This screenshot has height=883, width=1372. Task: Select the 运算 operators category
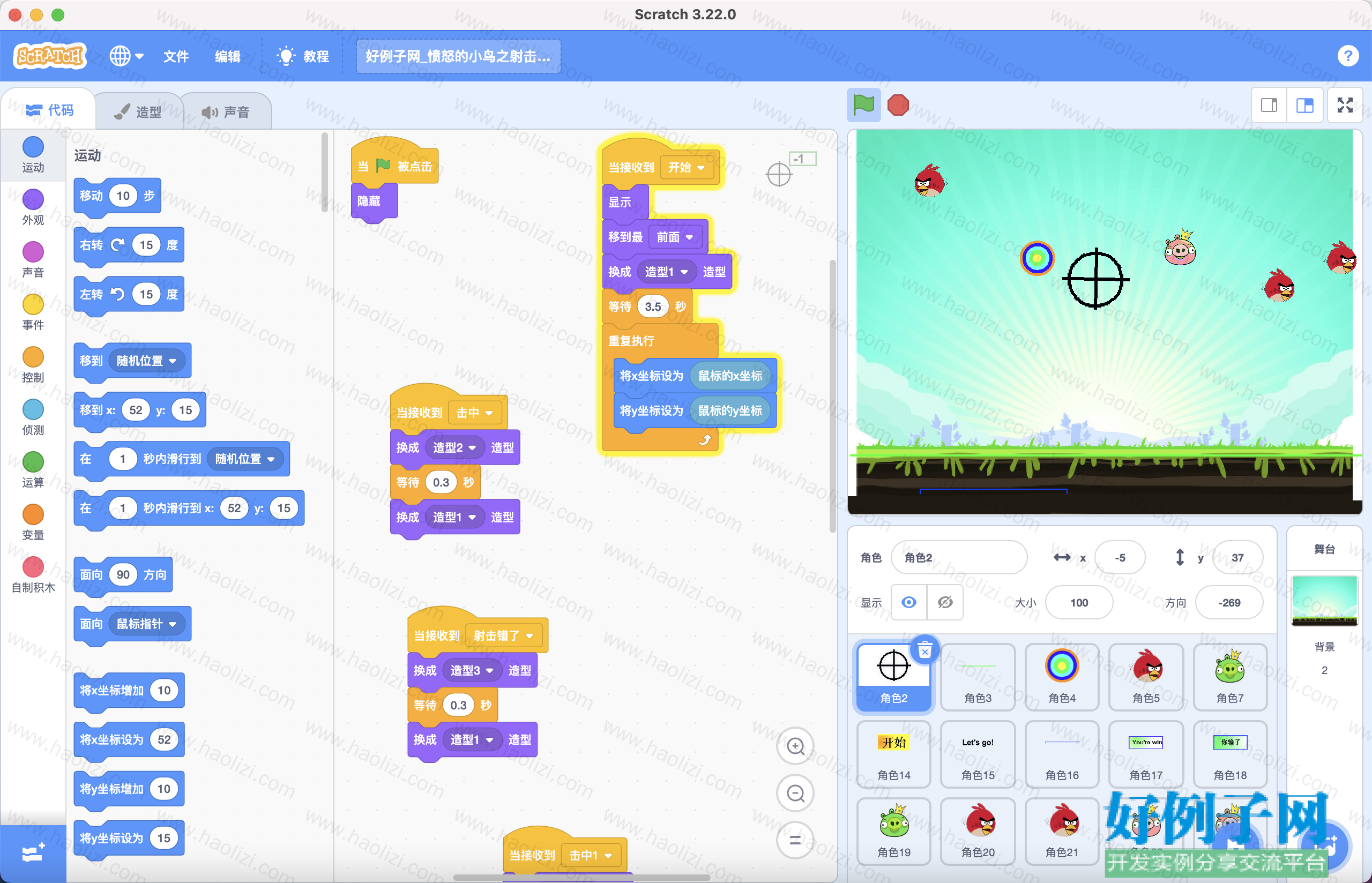point(33,470)
